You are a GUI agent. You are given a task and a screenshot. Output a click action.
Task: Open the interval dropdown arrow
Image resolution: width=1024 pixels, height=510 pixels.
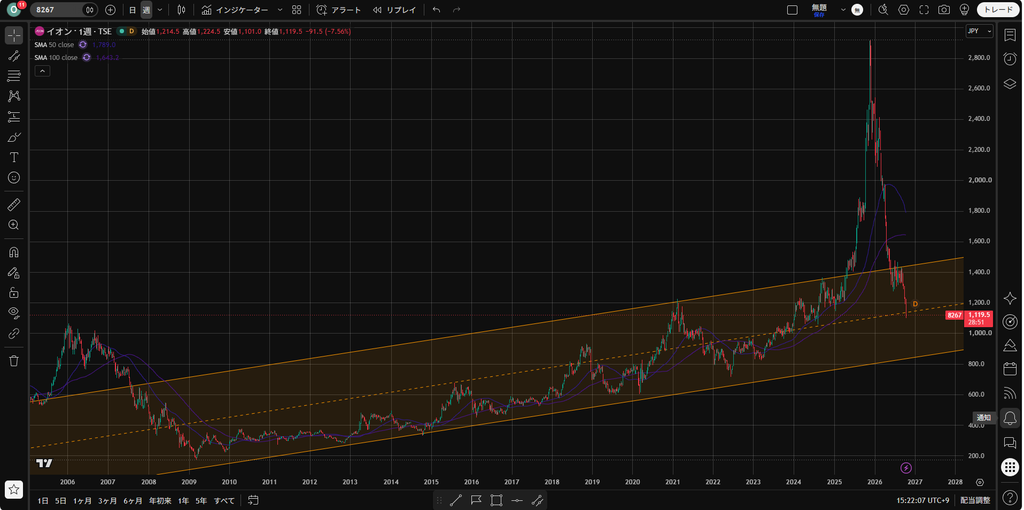click(x=160, y=10)
